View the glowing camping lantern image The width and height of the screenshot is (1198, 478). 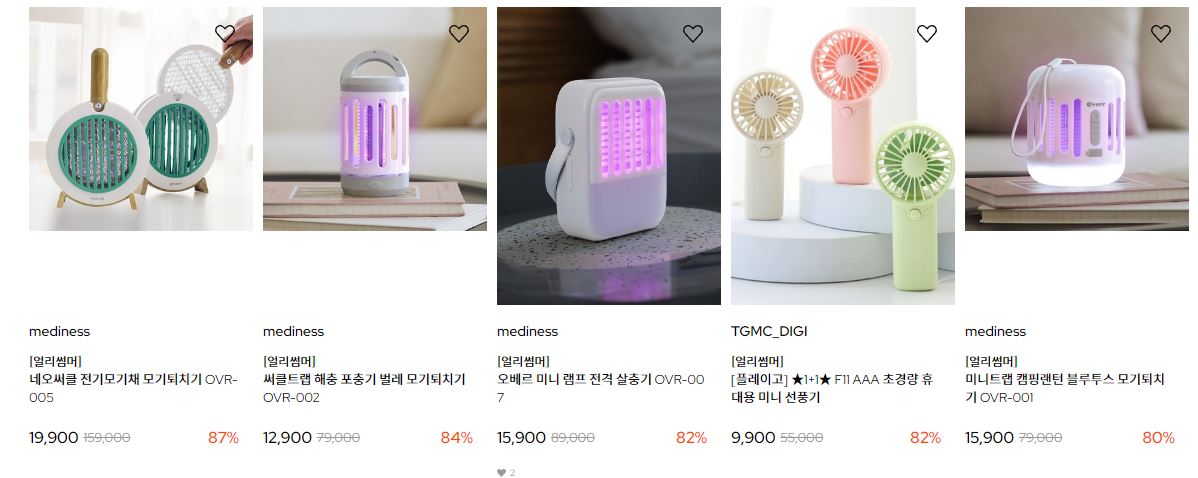[1077, 119]
